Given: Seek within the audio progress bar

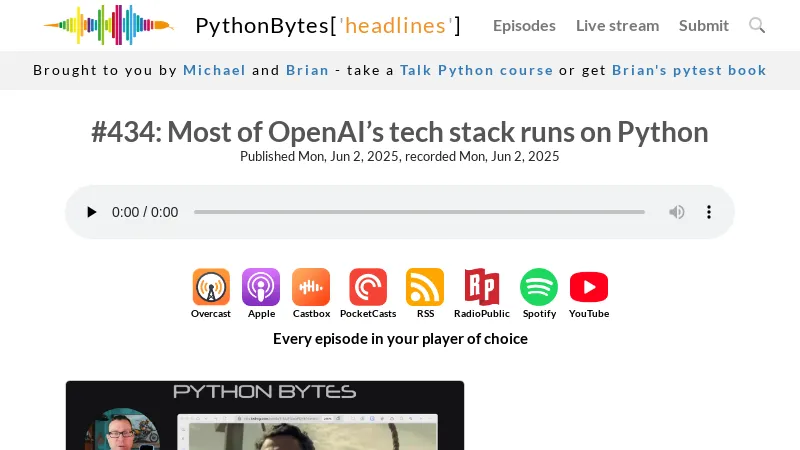Looking at the screenshot, I should (419, 212).
